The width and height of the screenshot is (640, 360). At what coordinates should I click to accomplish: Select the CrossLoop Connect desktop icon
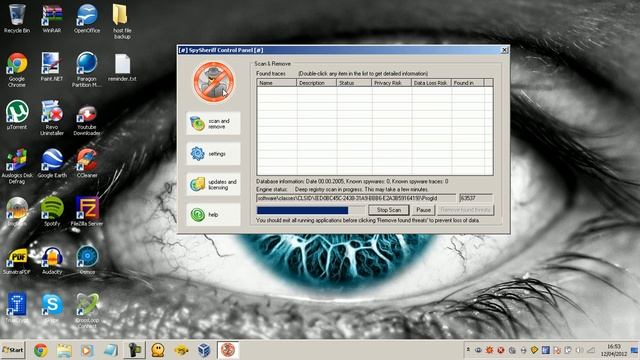87,311
